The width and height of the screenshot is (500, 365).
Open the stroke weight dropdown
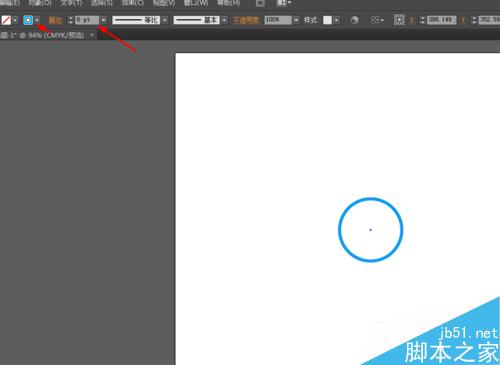pyautogui.click(x=104, y=20)
